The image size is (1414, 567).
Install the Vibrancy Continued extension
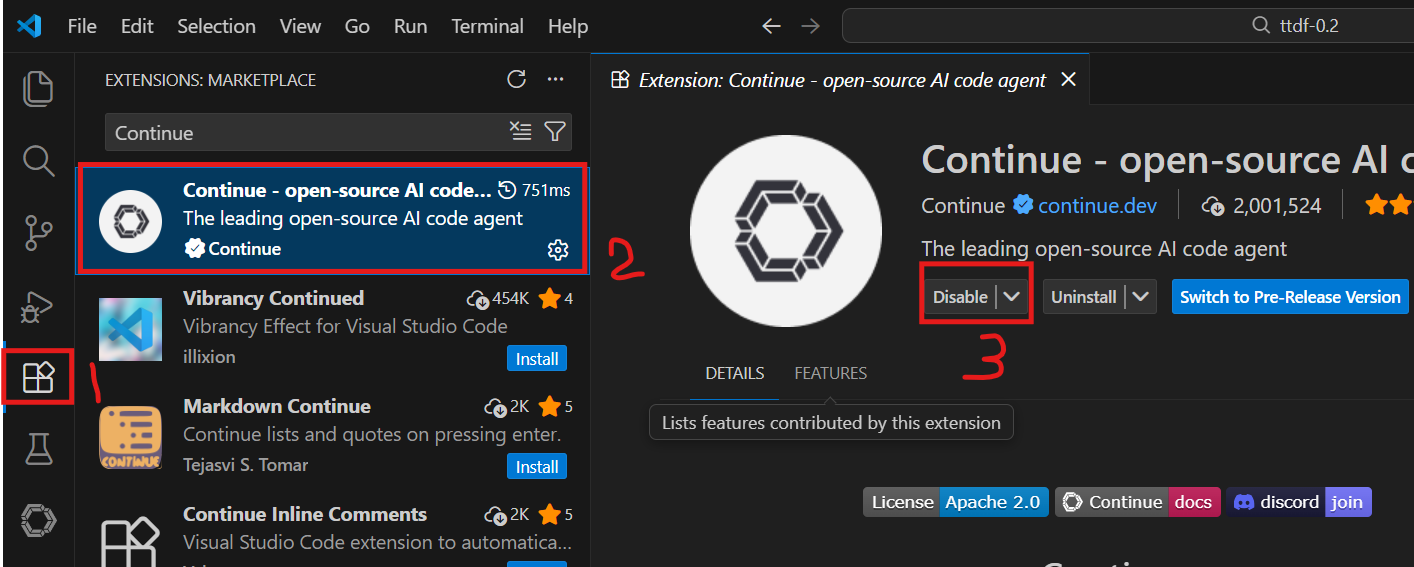coord(537,358)
